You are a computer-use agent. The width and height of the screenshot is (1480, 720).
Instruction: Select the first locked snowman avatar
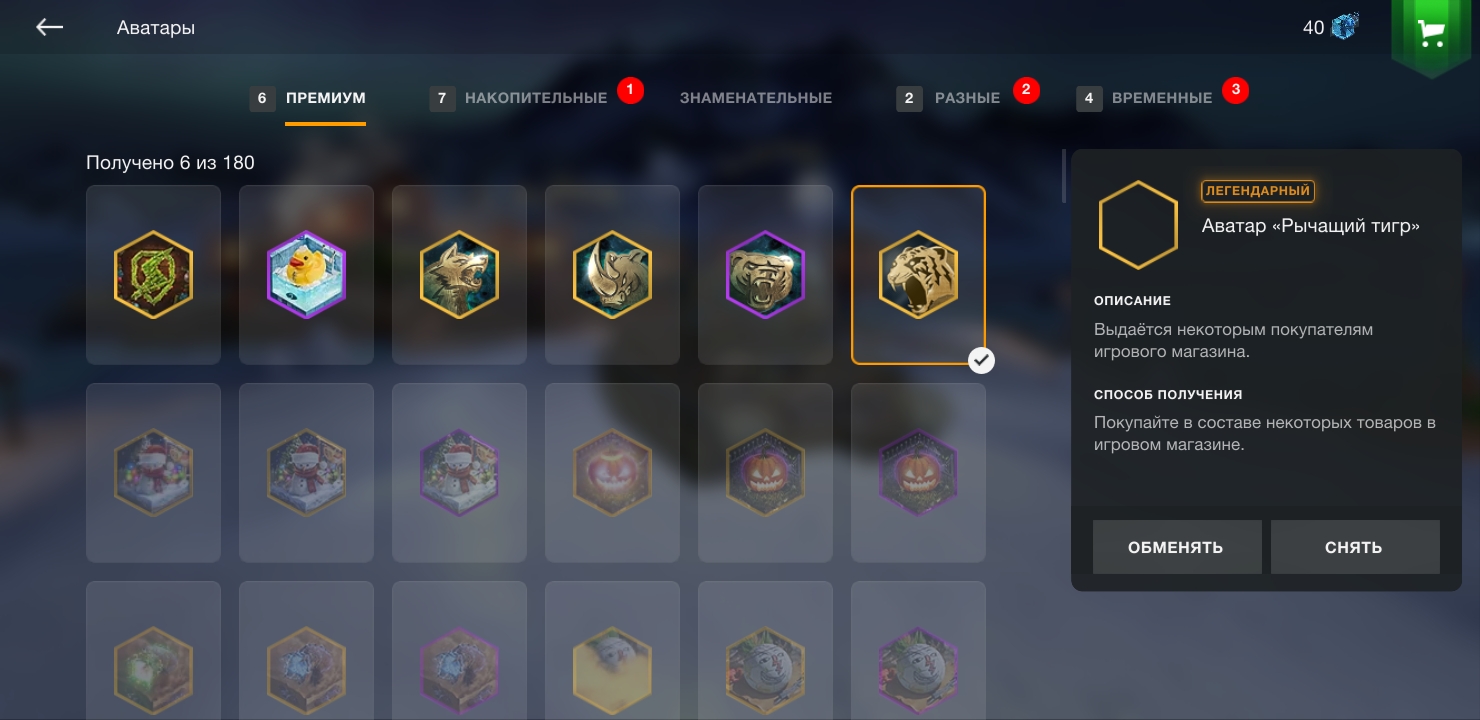point(153,473)
